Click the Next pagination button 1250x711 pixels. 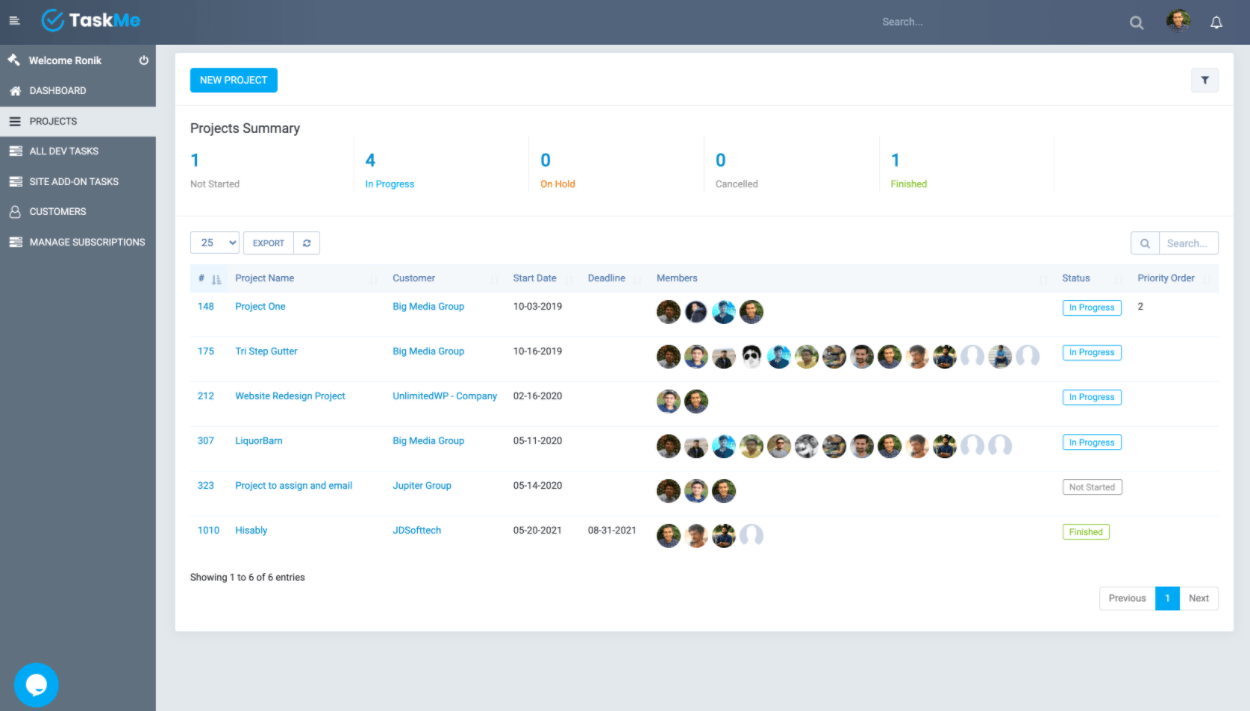pyautogui.click(x=1199, y=598)
